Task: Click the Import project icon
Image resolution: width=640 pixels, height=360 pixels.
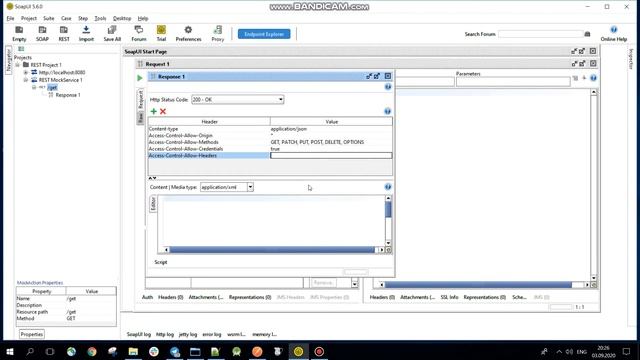Action: [x=86, y=33]
